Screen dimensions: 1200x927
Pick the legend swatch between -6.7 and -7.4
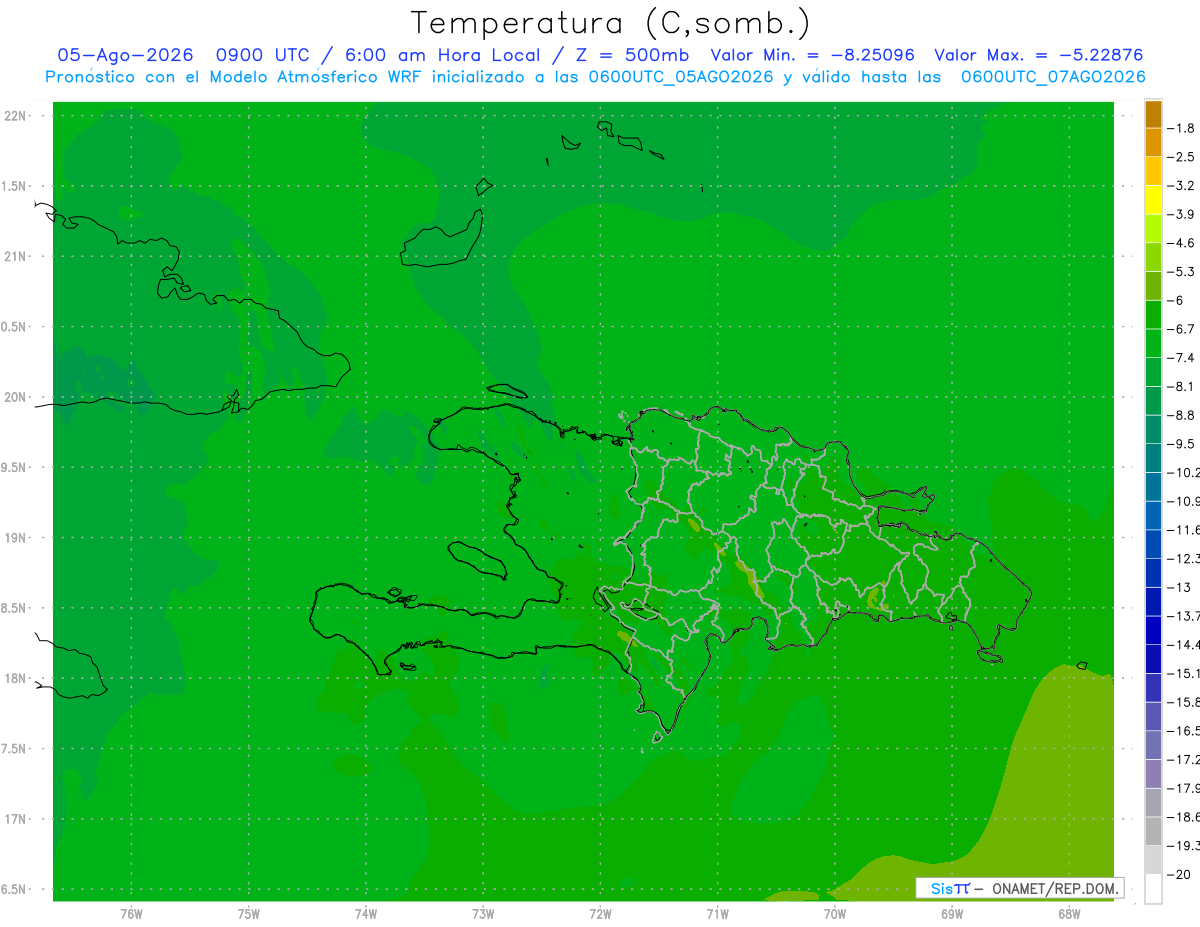click(x=1153, y=343)
